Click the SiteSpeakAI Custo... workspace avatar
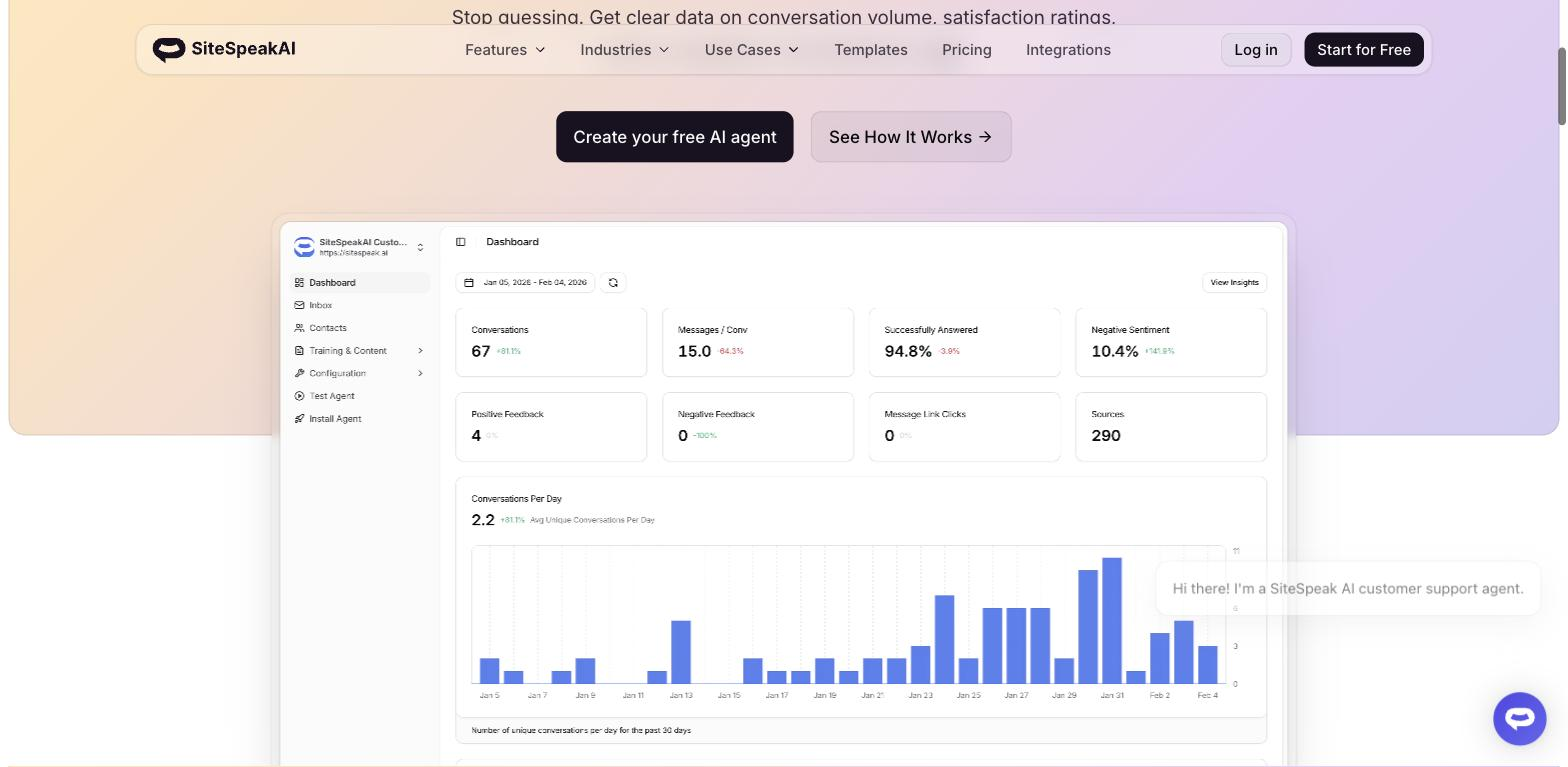This screenshot has width=1568, height=767. pos(303,247)
